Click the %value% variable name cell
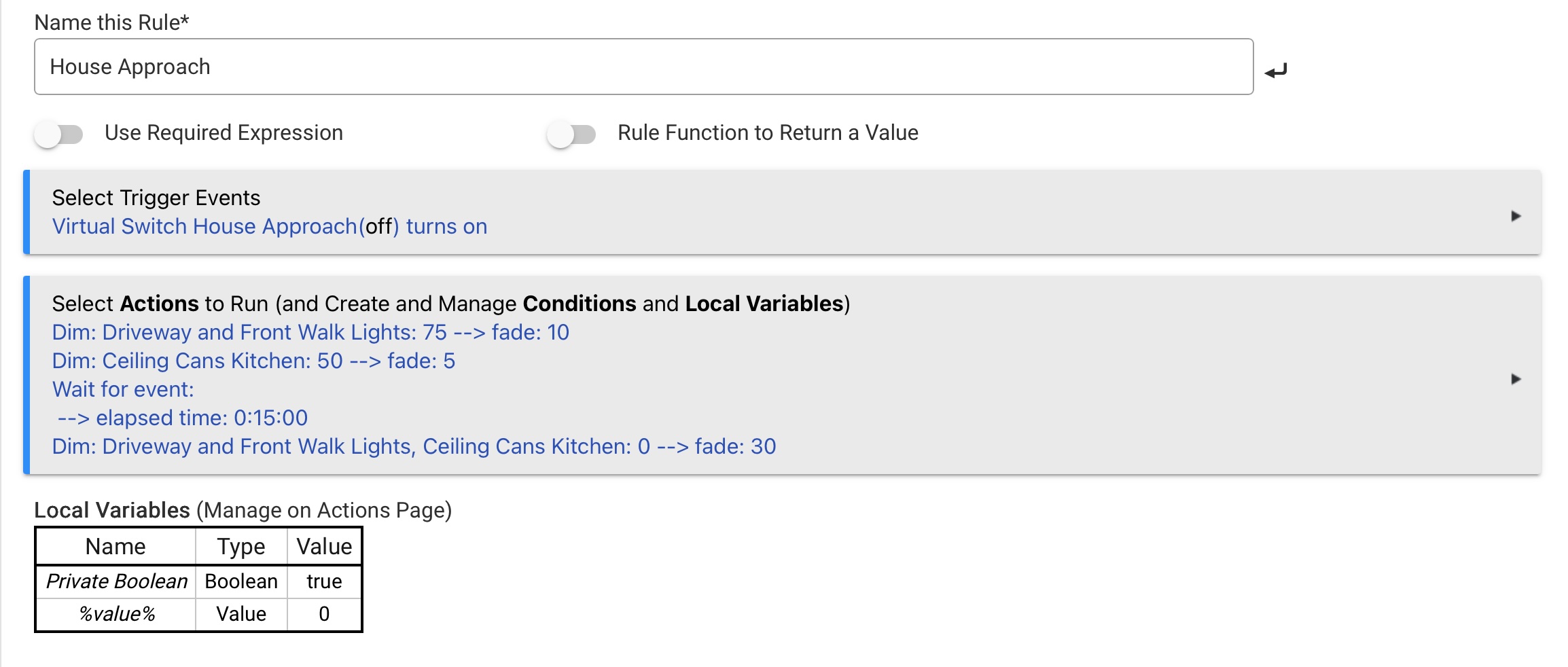Image resolution: width=1568 pixels, height=667 pixels. click(x=116, y=614)
